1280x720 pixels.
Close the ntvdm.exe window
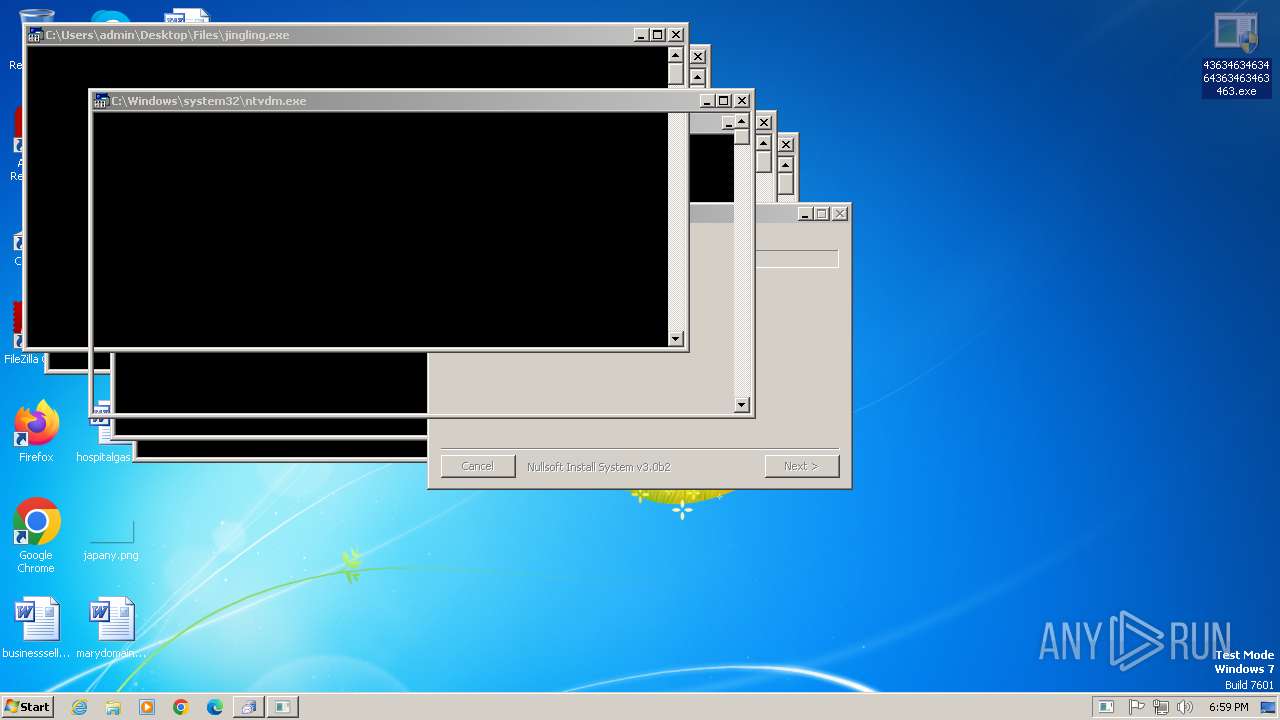coord(741,101)
